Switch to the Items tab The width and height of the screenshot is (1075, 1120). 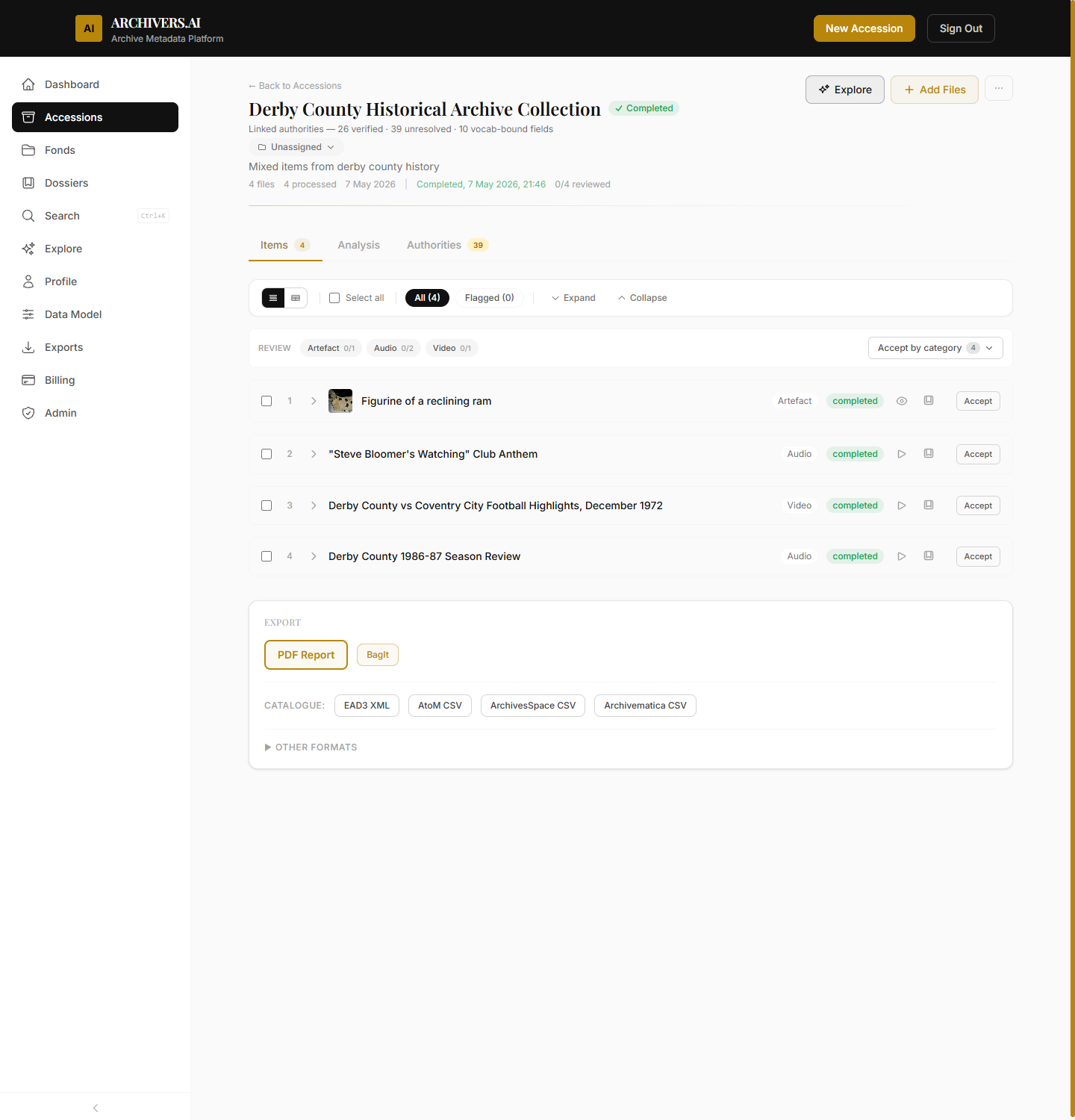tap(285, 245)
